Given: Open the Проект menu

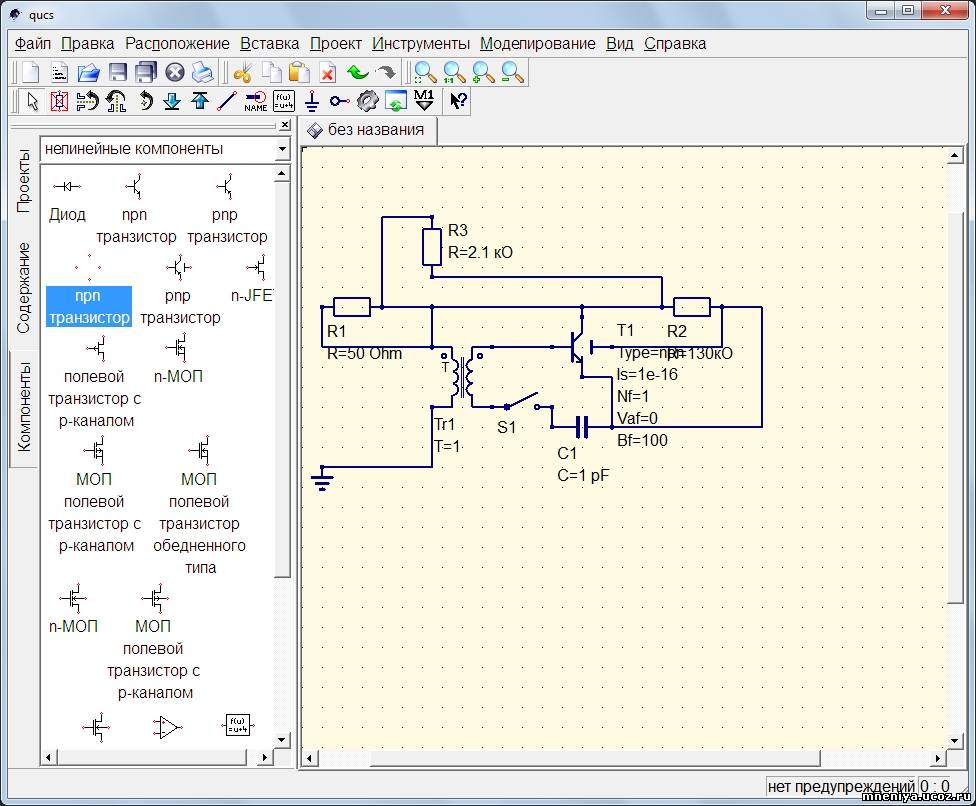Looking at the screenshot, I should point(336,44).
